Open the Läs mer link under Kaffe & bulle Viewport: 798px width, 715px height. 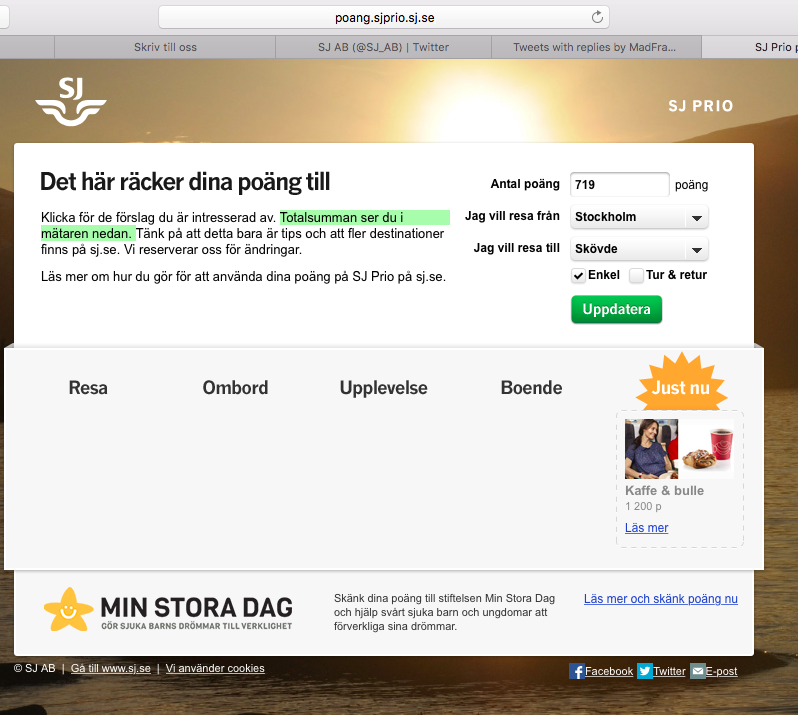pos(646,528)
